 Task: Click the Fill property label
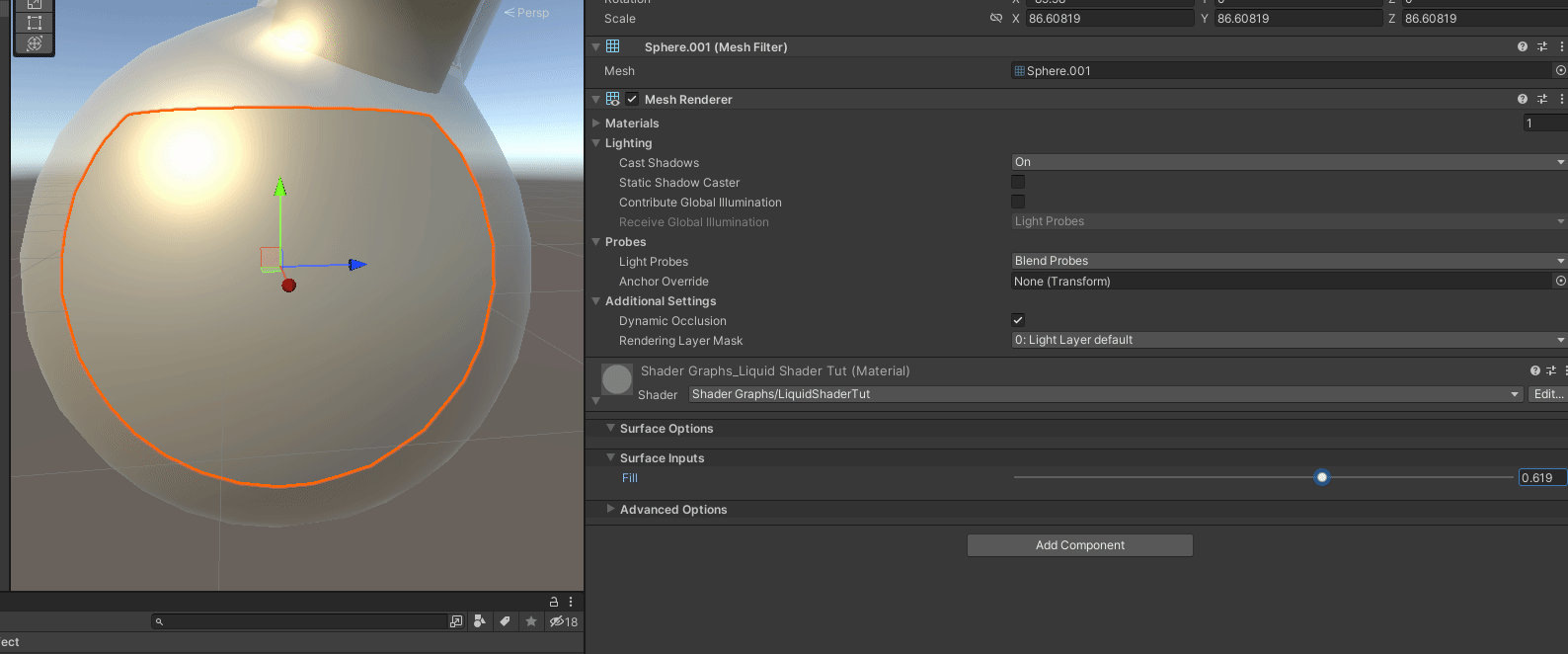pyautogui.click(x=630, y=478)
